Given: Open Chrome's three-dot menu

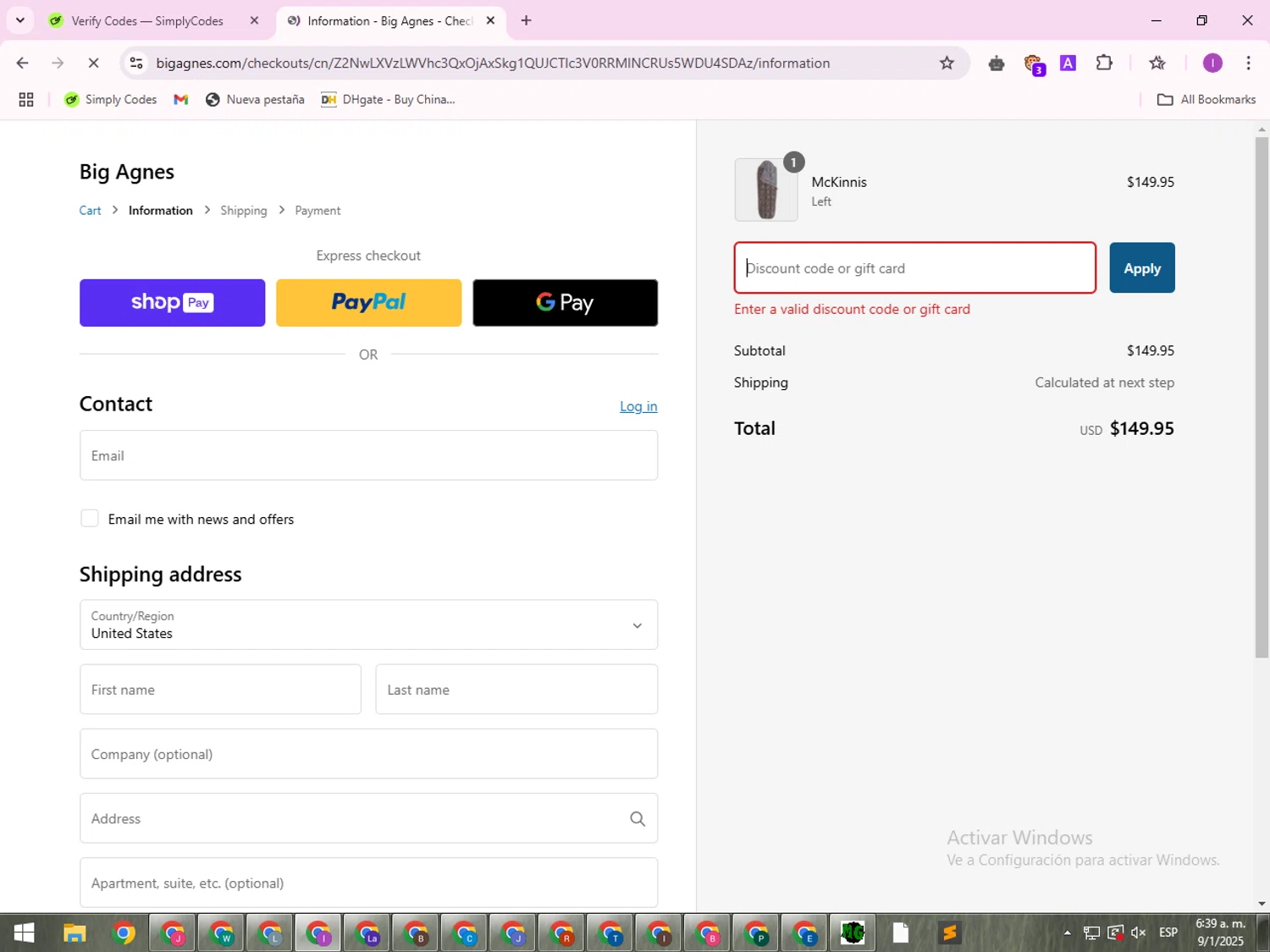Looking at the screenshot, I should pyautogui.click(x=1248, y=63).
